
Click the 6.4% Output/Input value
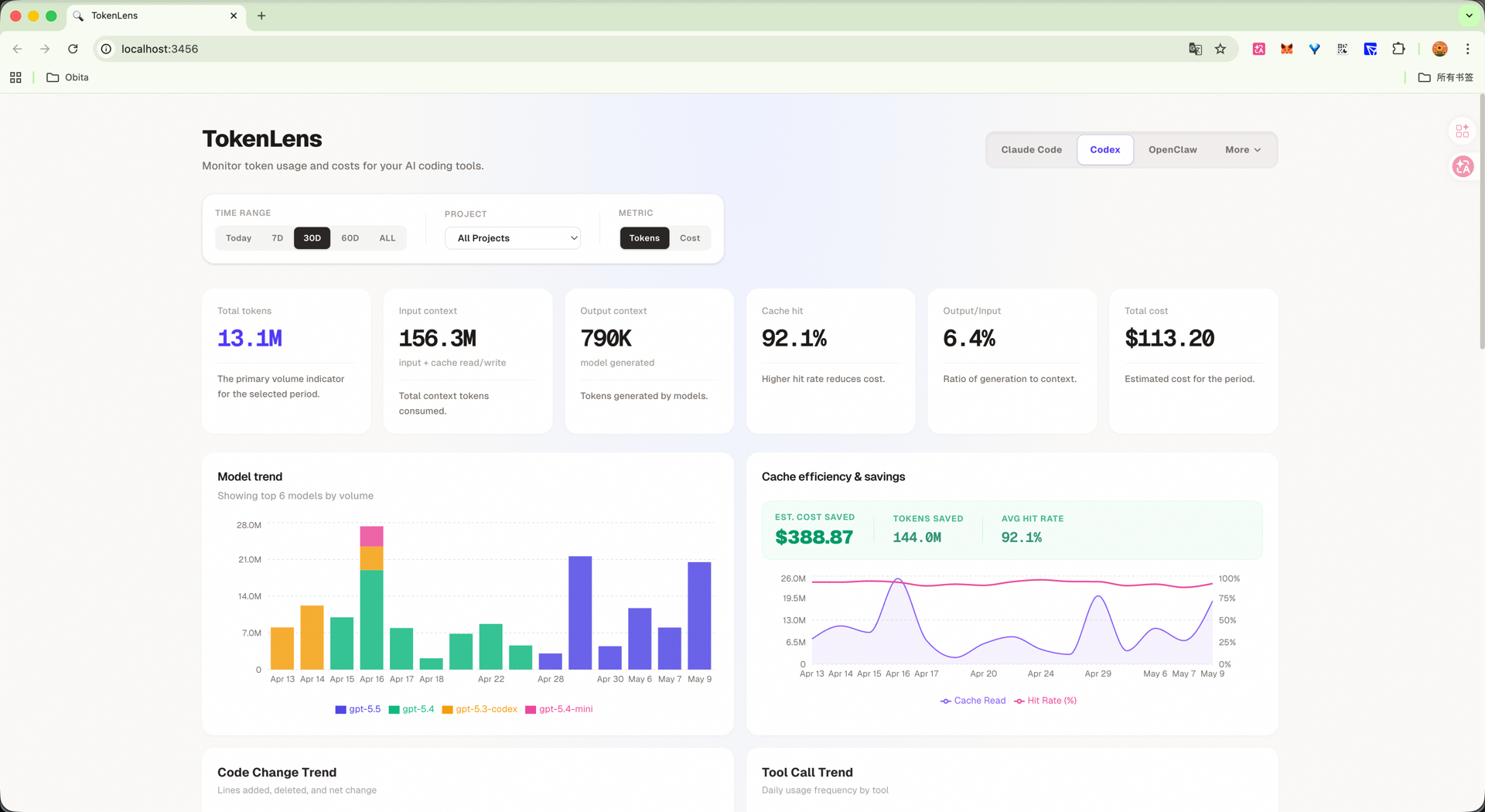pyautogui.click(x=969, y=339)
